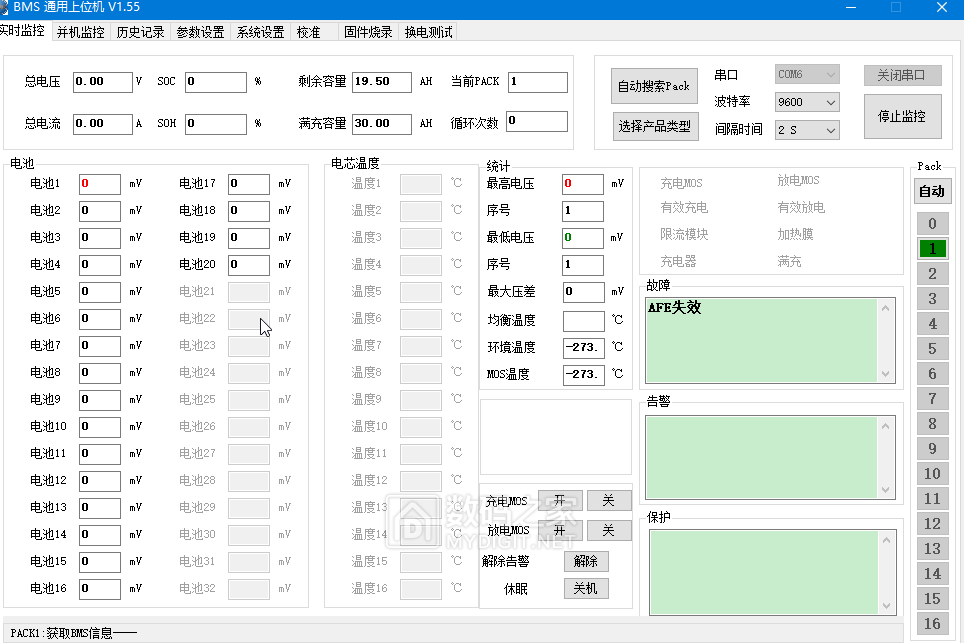The image size is (964, 643).
Task: Open the 换电测试 tab
Action: (x=429, y=32)
